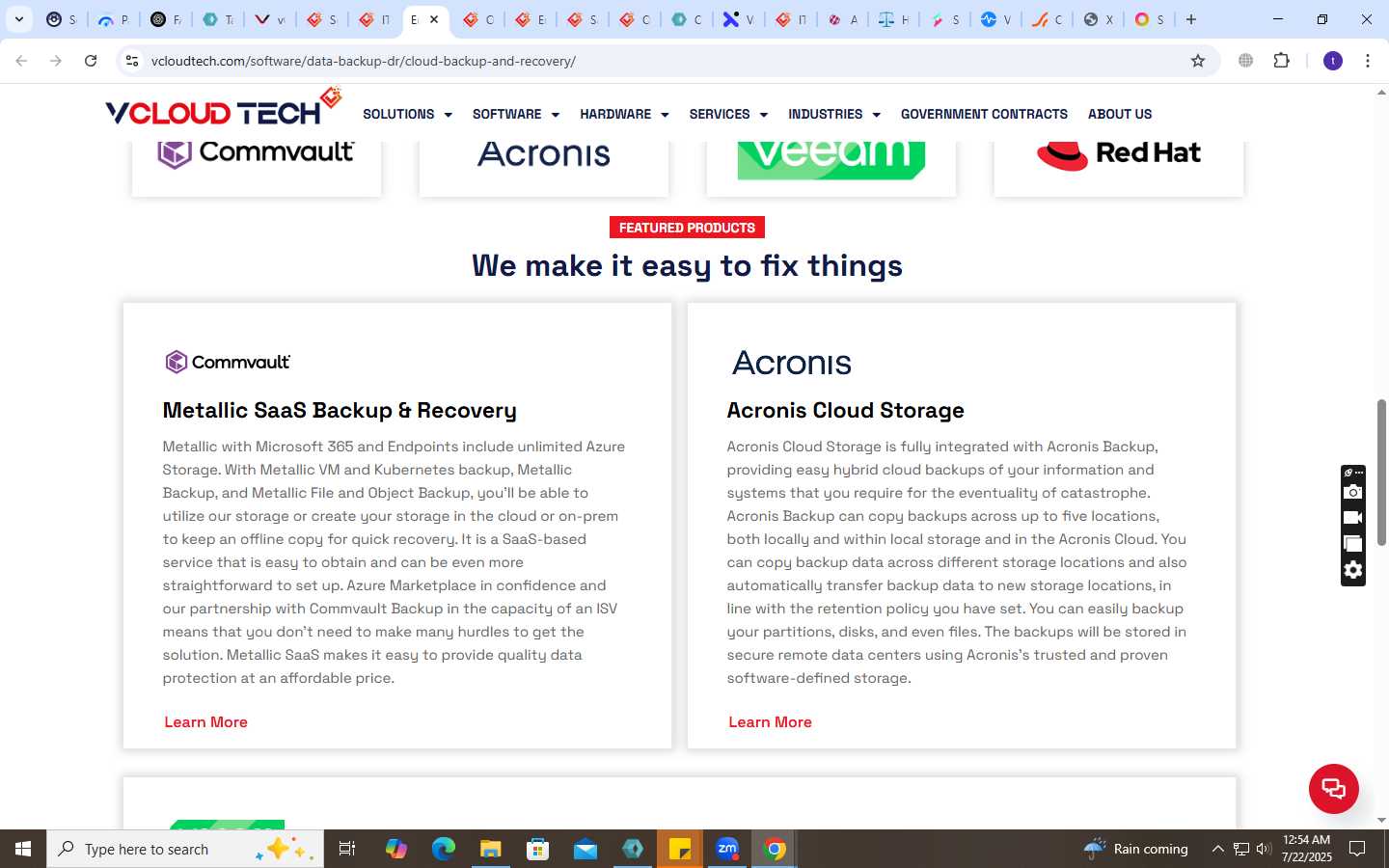
Task: Open Metallic SaaS Backup & Recovery heading
Action: click(x=340, y=410)
